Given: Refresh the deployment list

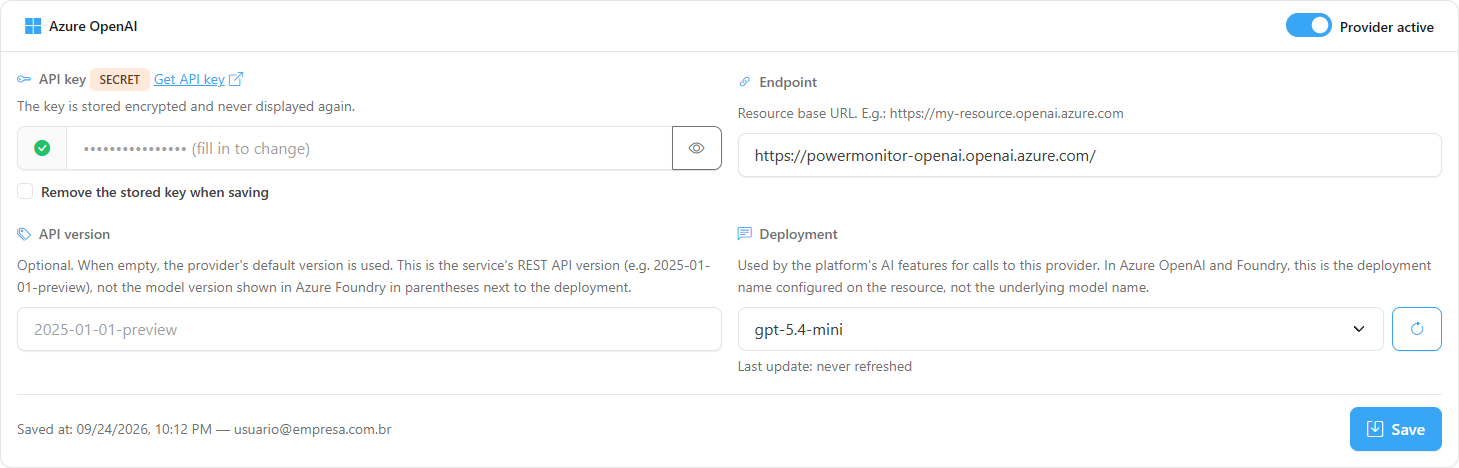Looking at the screenshot, I should click(1417, 329).
